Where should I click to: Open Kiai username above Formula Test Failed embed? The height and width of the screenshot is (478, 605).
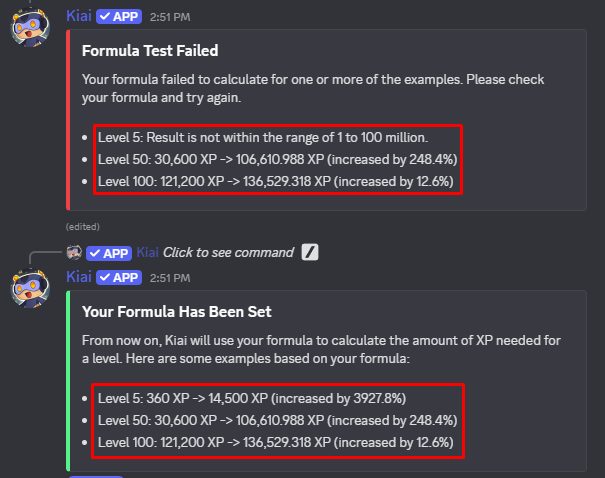point(80,16)
